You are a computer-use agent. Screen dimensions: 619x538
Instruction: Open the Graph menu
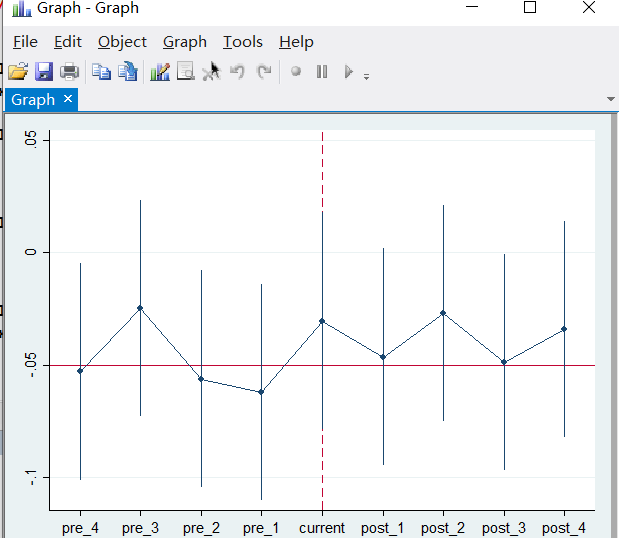point(184,42)
